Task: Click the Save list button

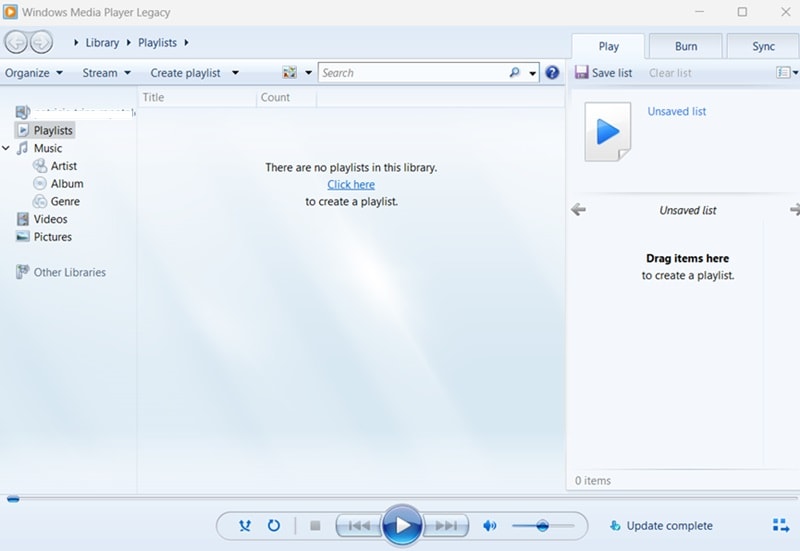Action: (604, 73)
